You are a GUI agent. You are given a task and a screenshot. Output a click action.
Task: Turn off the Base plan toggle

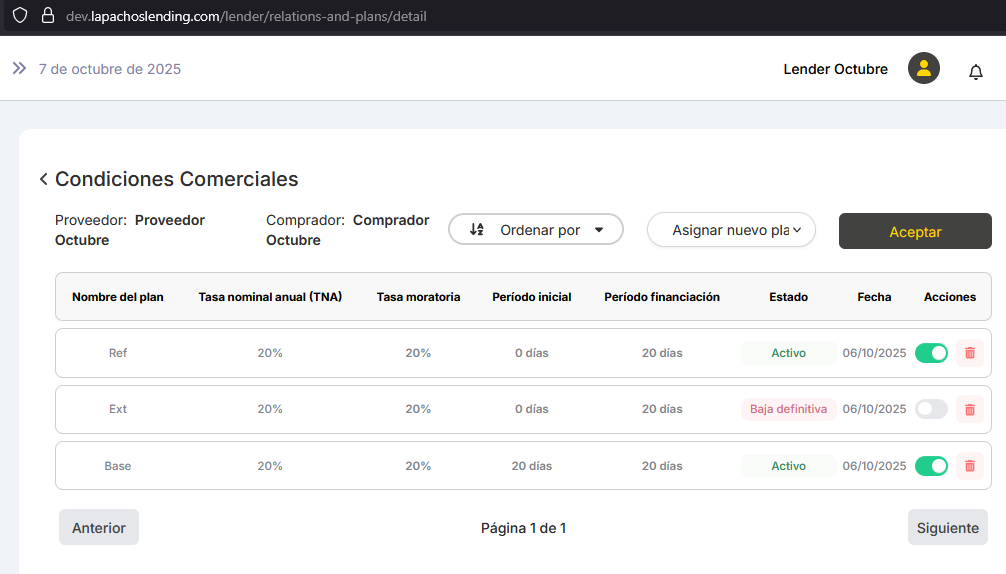click(931, 466)
